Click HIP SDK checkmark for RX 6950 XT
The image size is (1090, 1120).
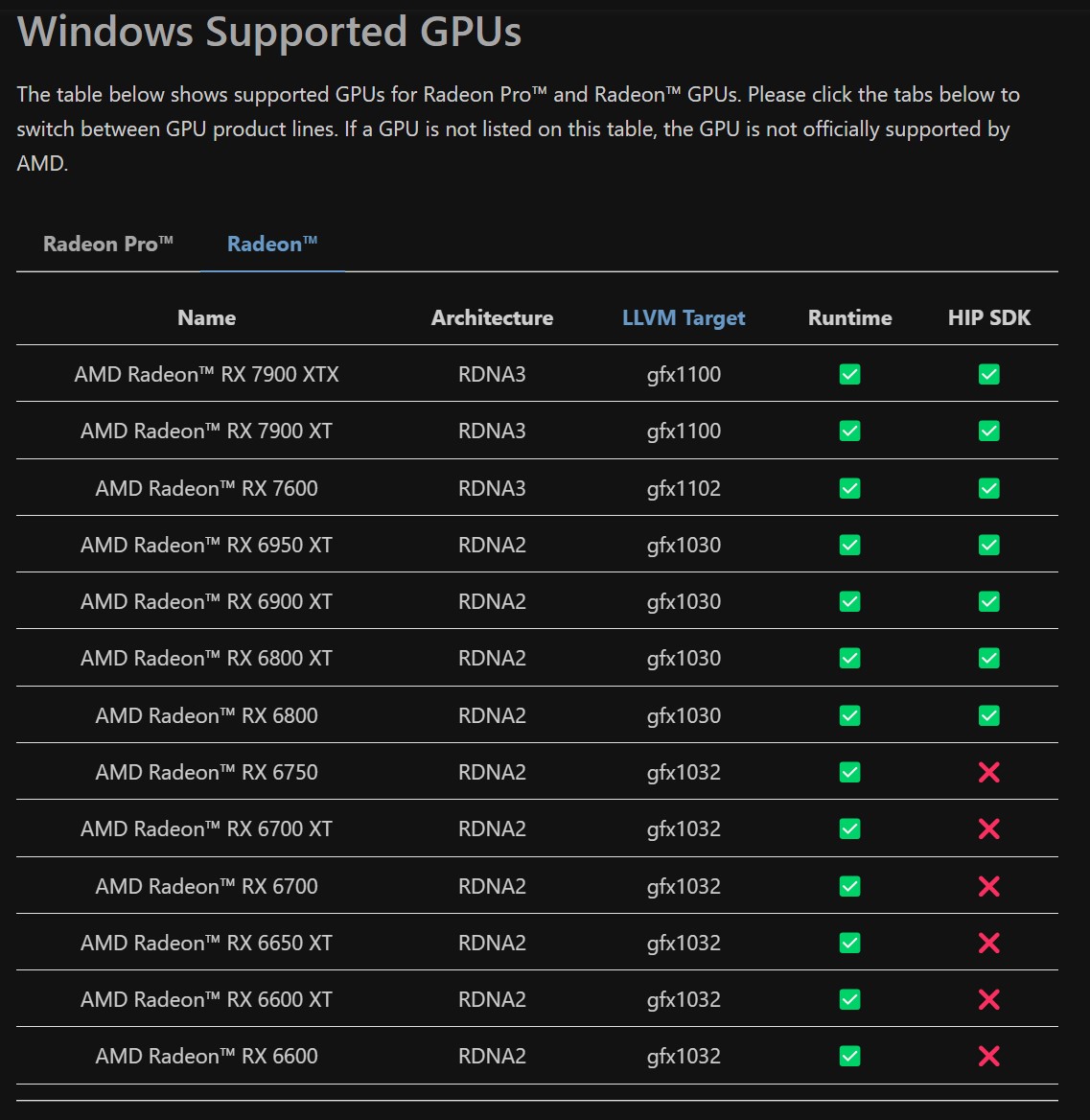[989, 545]
